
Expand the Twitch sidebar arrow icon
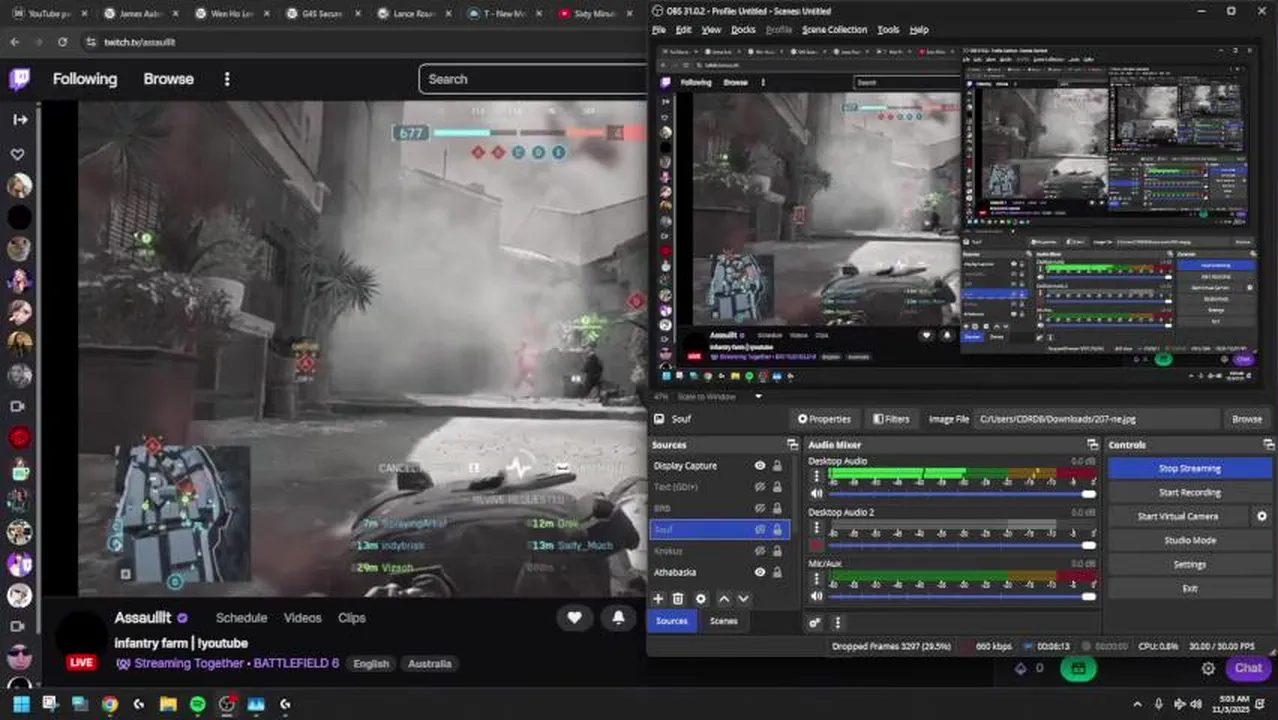point(19,119)
